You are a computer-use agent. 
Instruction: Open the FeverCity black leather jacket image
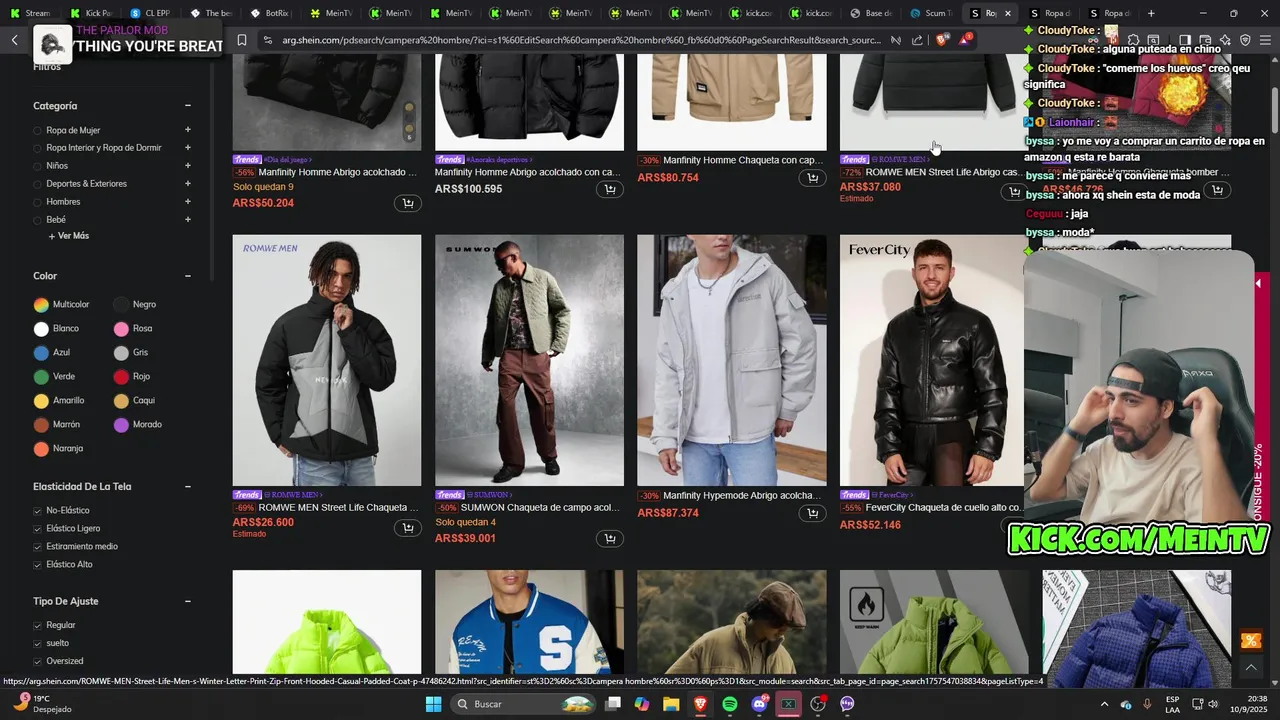[932, 360]
